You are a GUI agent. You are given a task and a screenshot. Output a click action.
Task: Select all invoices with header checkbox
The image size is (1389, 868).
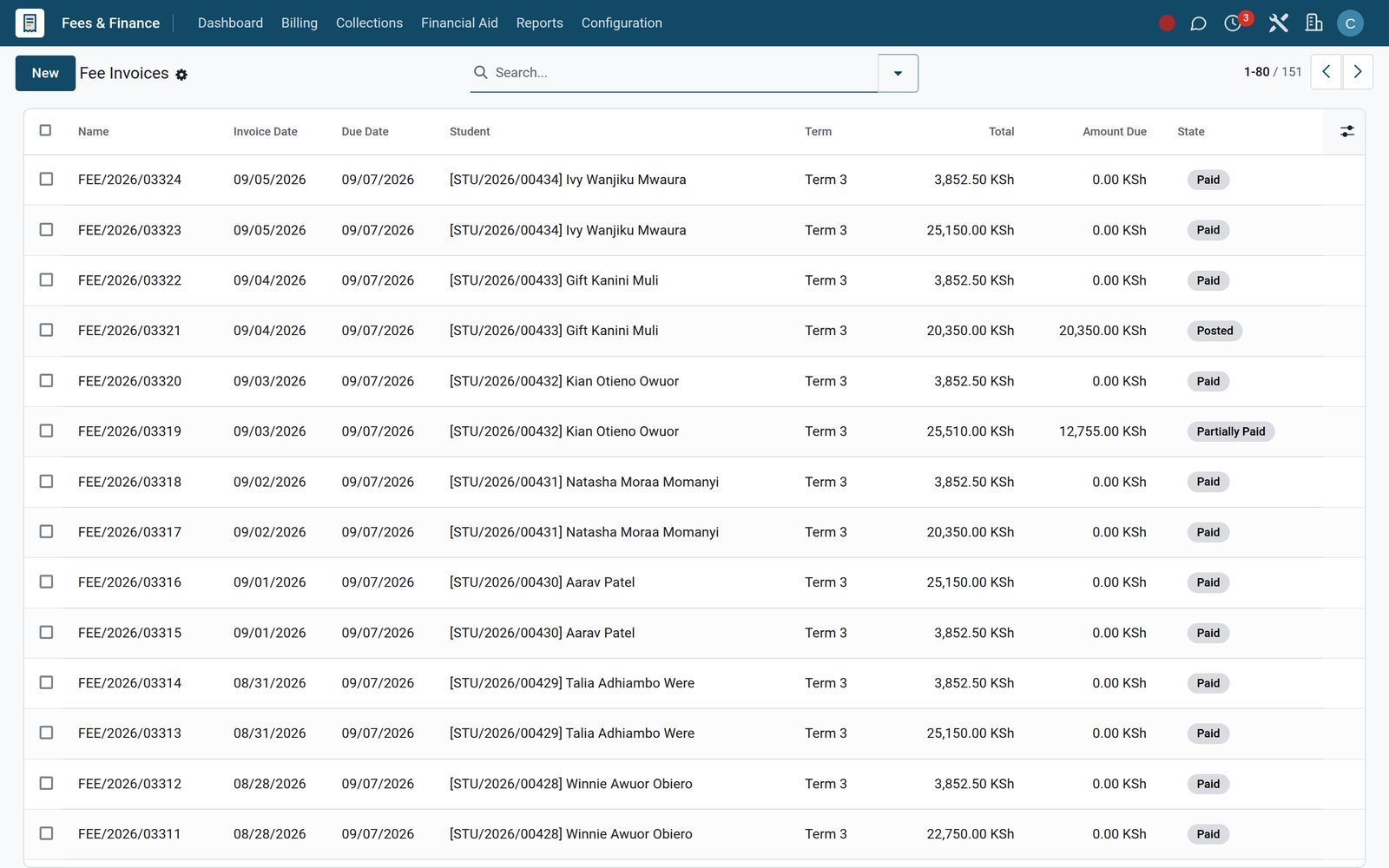(x=45, y=130)
